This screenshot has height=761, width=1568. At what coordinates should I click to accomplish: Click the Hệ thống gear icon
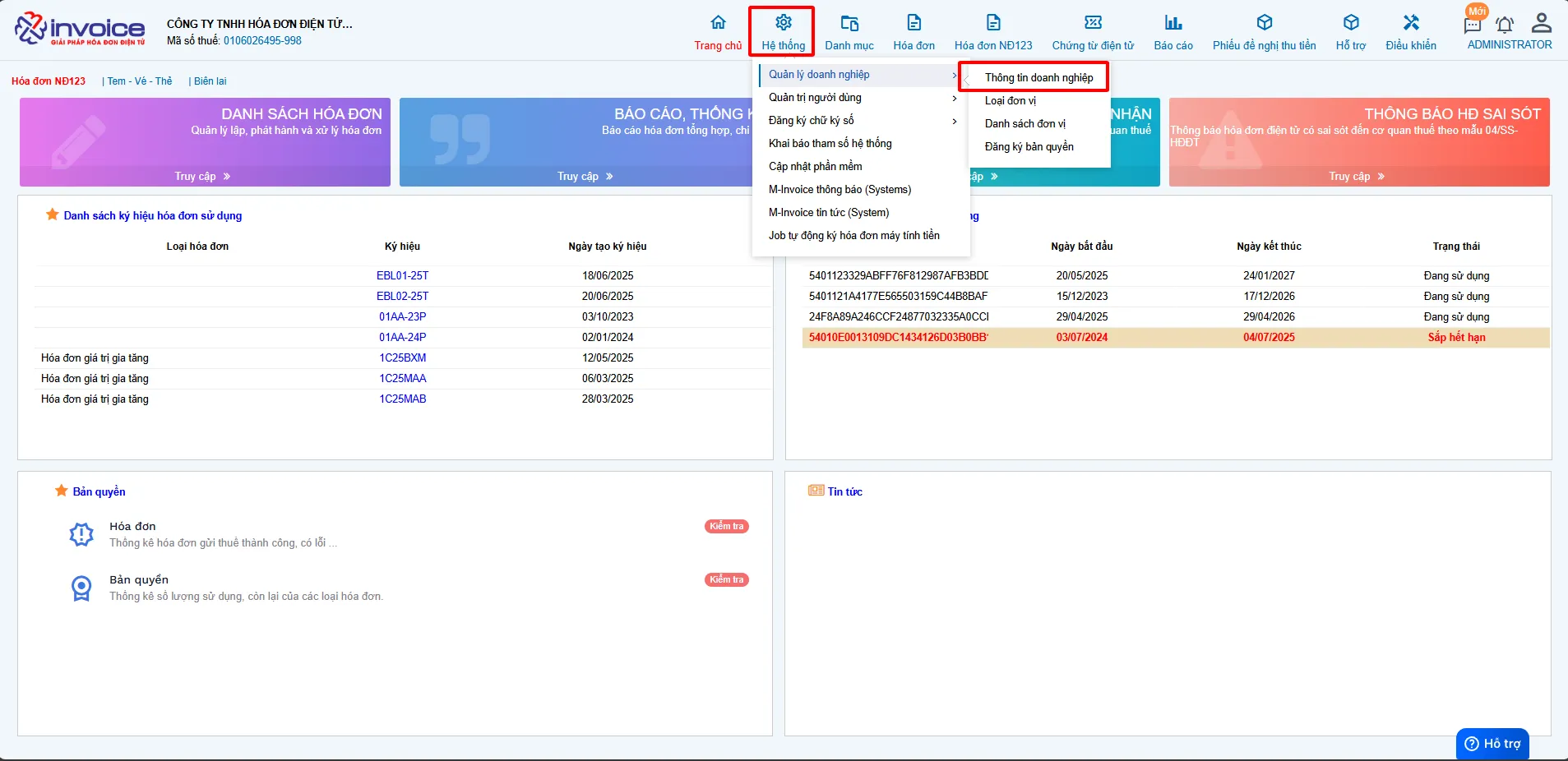tap(784, 23)
